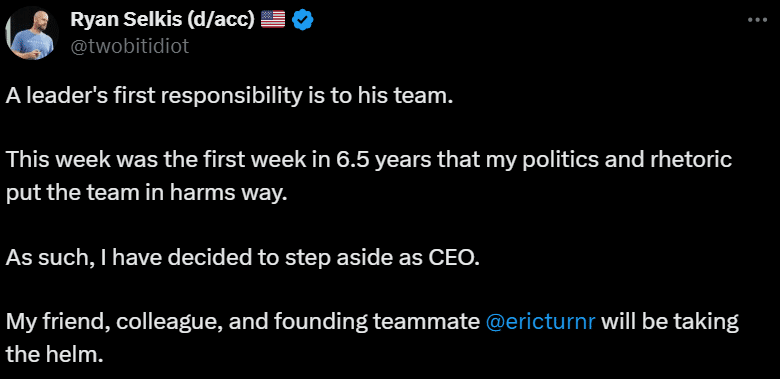Open the three-dot more options menu
This screenshot has width=780, height=379.
coord(758,20)
